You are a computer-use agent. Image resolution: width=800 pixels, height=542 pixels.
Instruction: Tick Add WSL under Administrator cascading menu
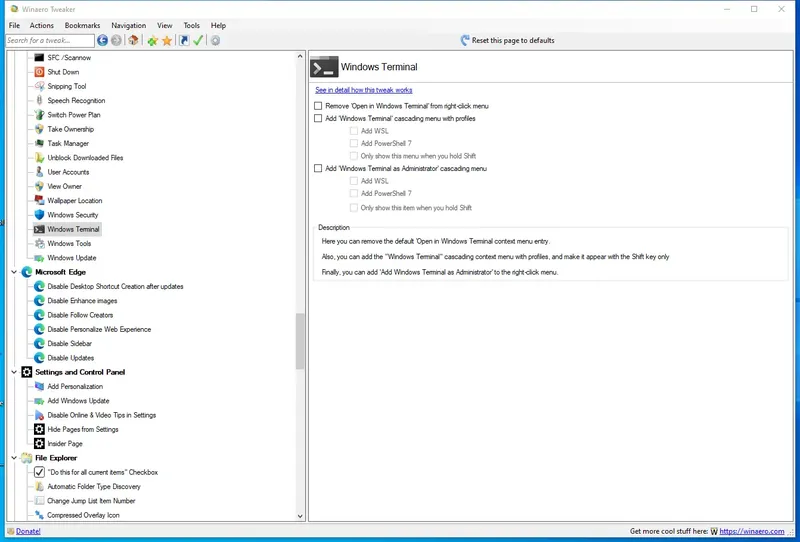pyautogui.click(x=354, y=181)
